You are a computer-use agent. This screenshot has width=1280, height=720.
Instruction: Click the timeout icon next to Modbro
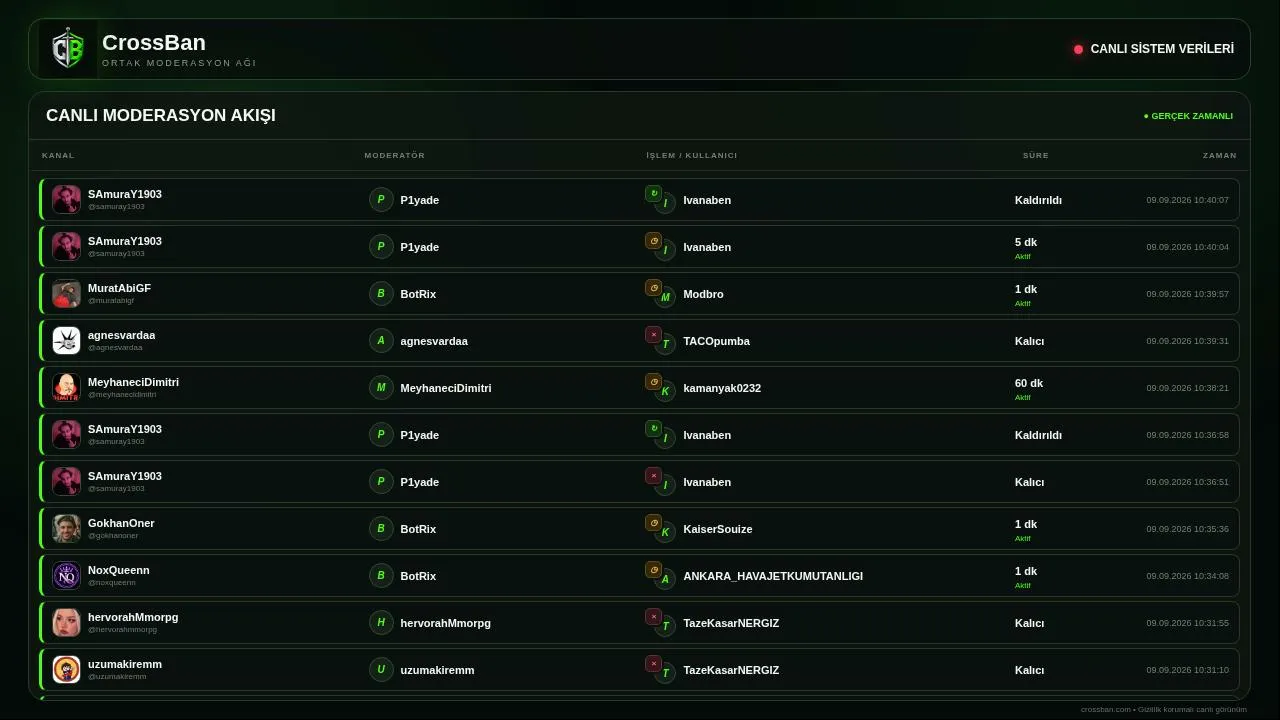point(653,288)
